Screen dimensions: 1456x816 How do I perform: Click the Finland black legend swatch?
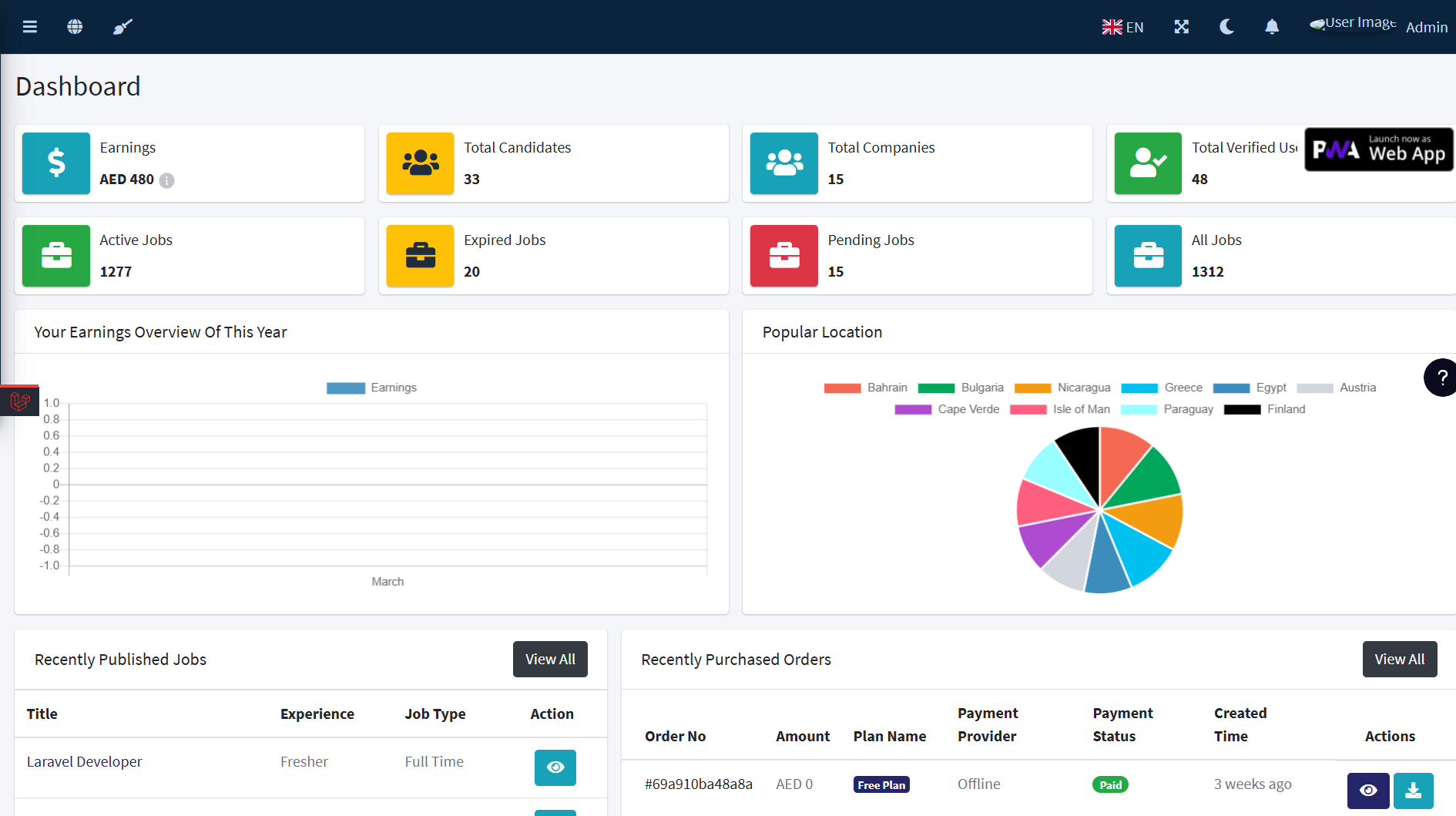(x=1242, y=410)
